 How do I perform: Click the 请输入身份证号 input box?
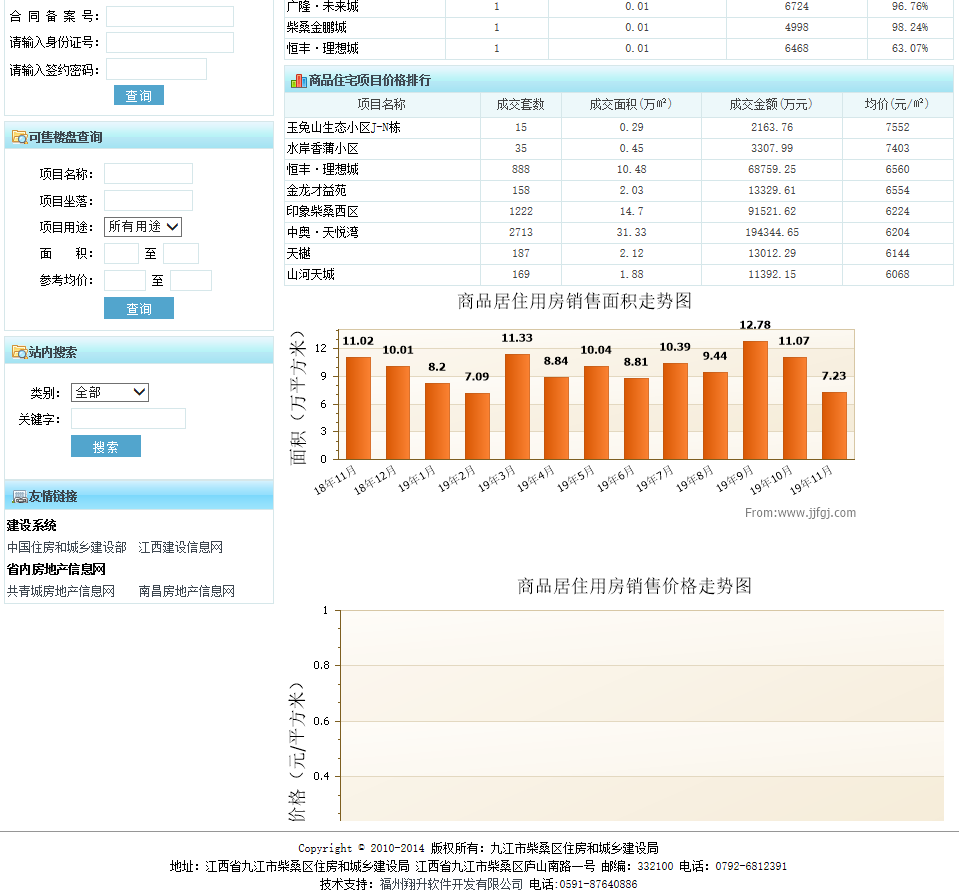(x=169, y=42)
